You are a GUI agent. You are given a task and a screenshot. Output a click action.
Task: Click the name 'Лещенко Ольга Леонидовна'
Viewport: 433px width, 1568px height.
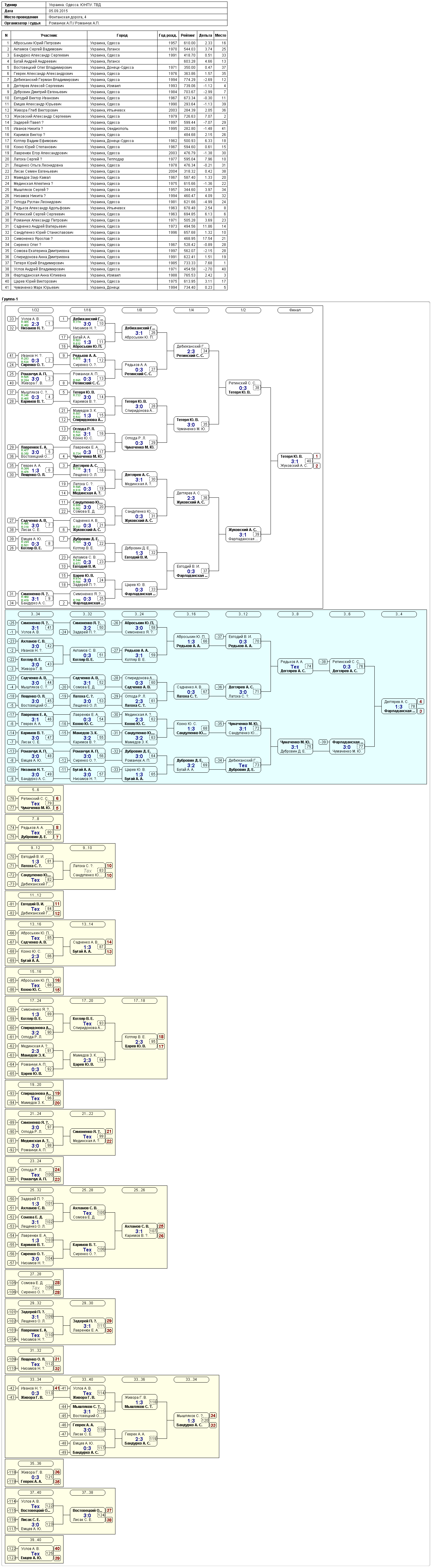tap(38, 165)
